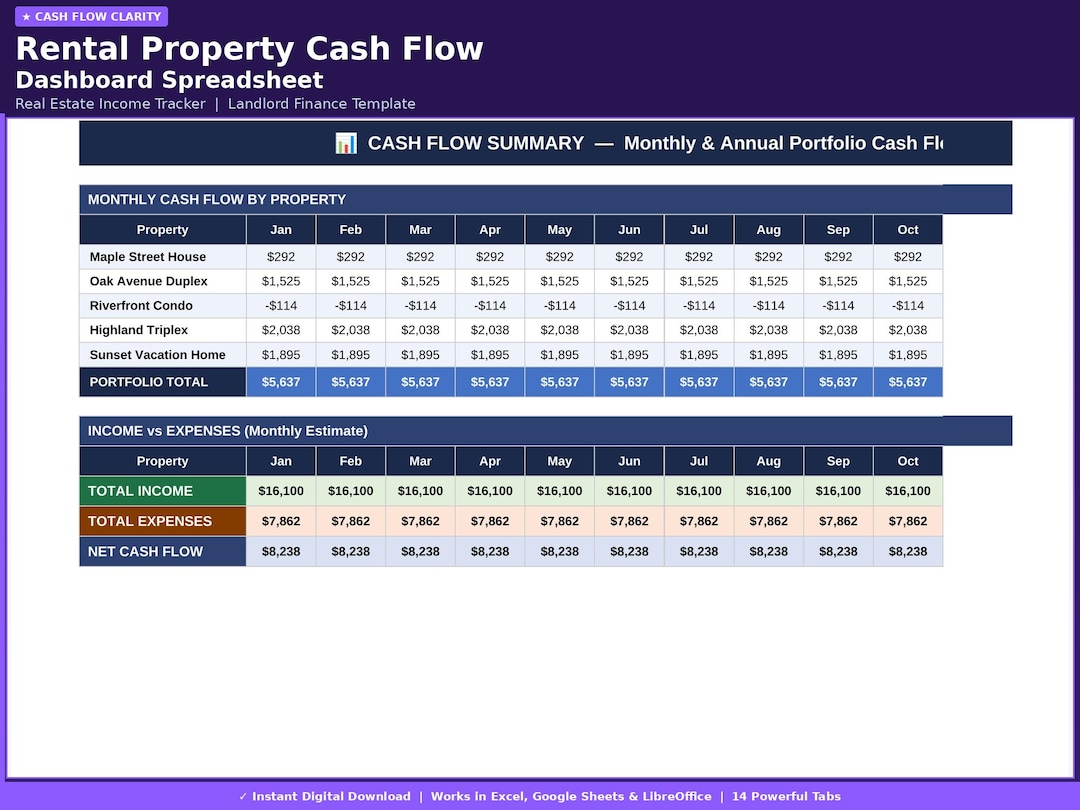Select Net Cash Flow April $8,238 cell
The width and height of the screenshot is (1080, 810).
490,552
